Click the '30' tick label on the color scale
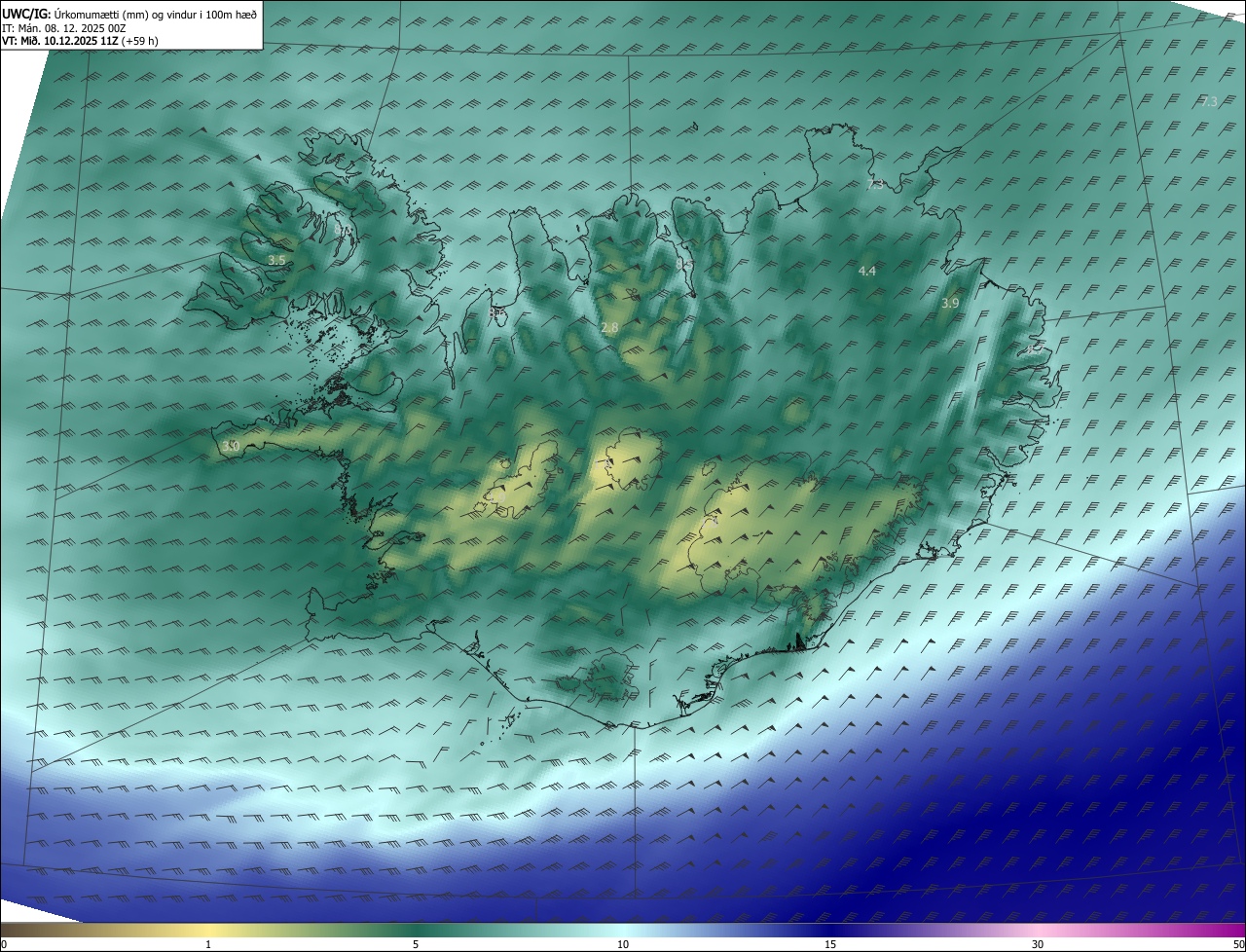1246x952 pixels. click(x=1038, y=944)
